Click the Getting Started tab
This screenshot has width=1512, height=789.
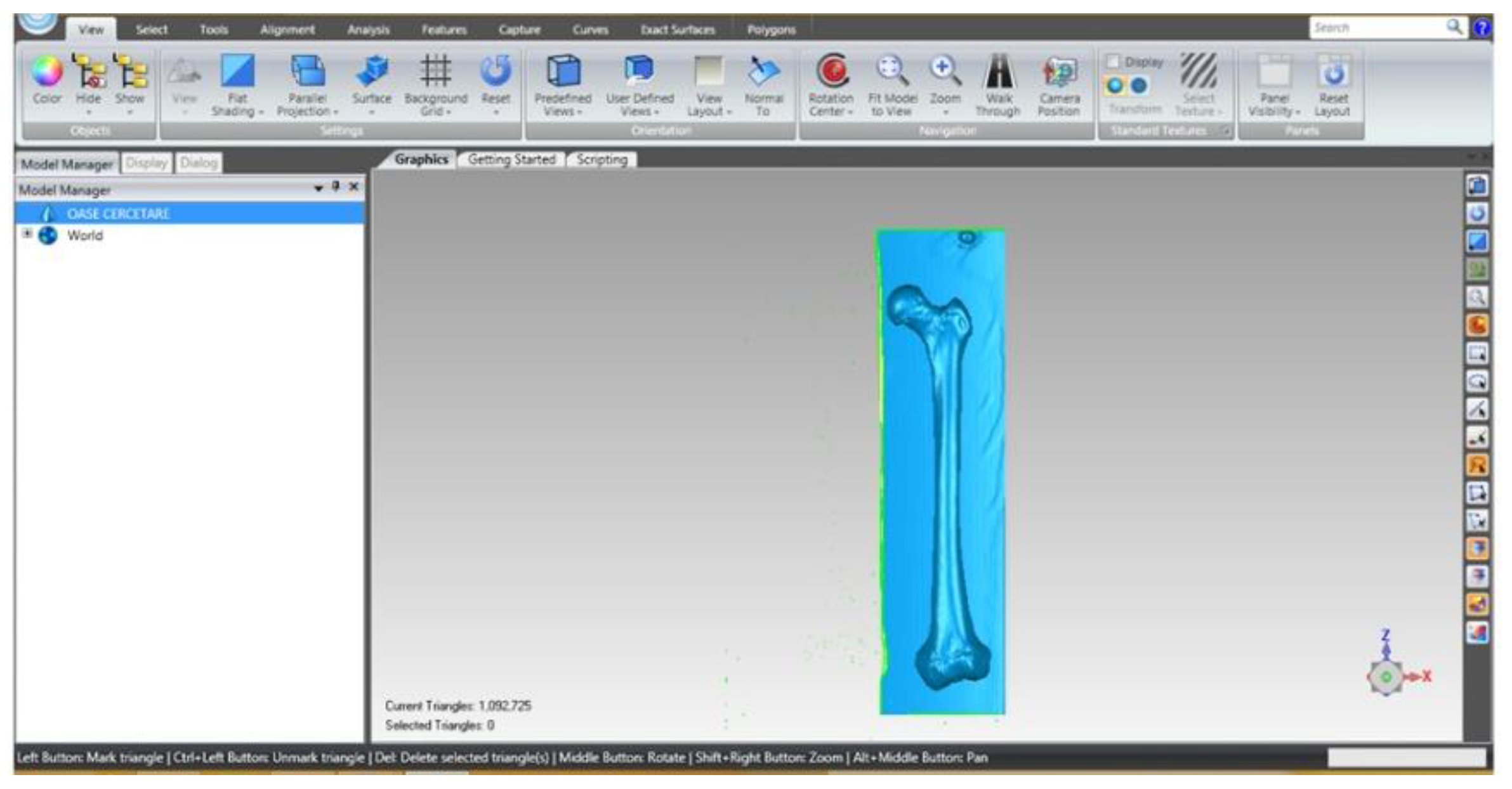point(511,160)
